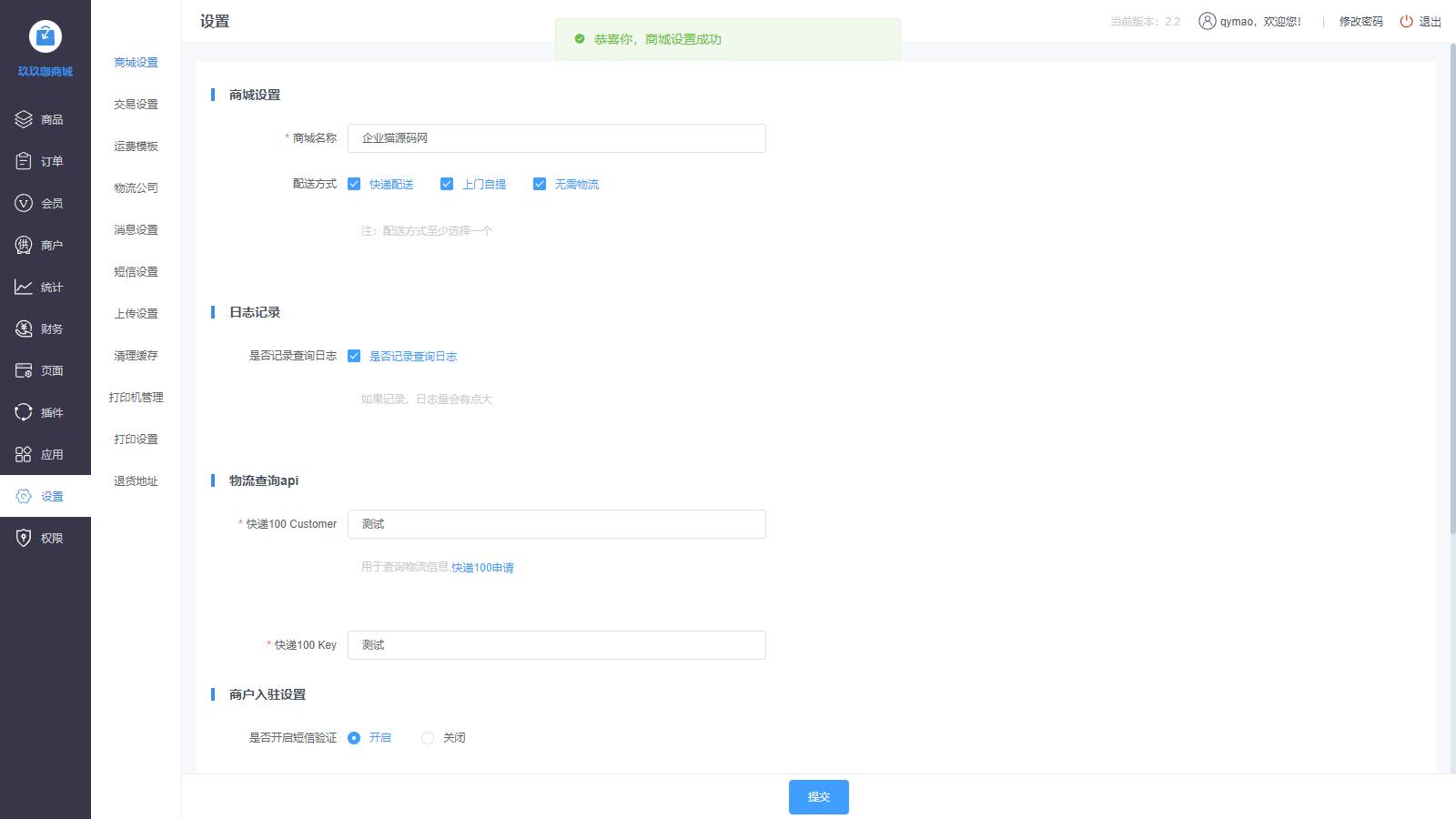Click the user avatar icon beside qymao
The image size is (1456, 819).
(x=1207, y=21)
